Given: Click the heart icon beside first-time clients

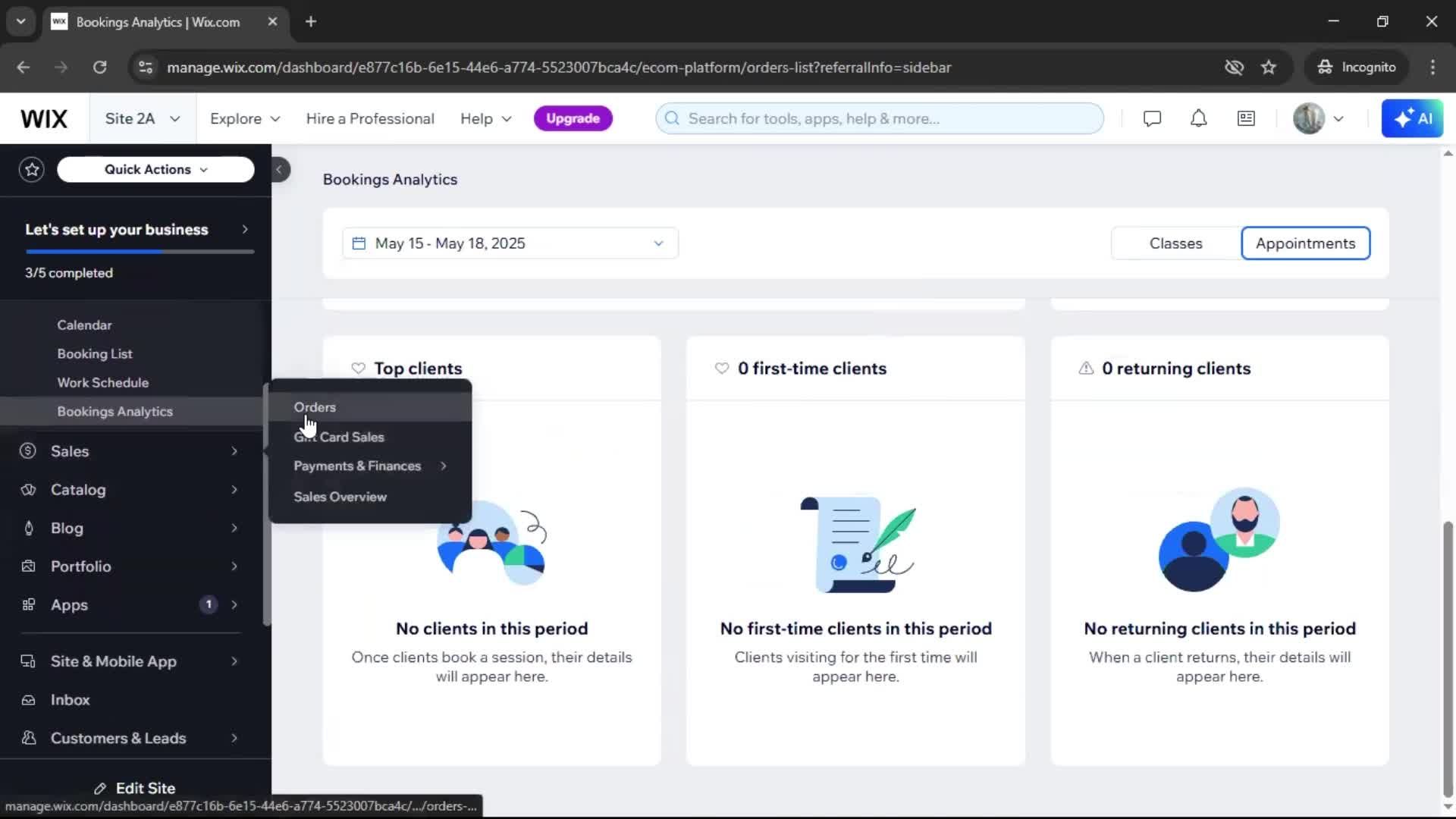Looking at the screenshot, I should (721, 369).
